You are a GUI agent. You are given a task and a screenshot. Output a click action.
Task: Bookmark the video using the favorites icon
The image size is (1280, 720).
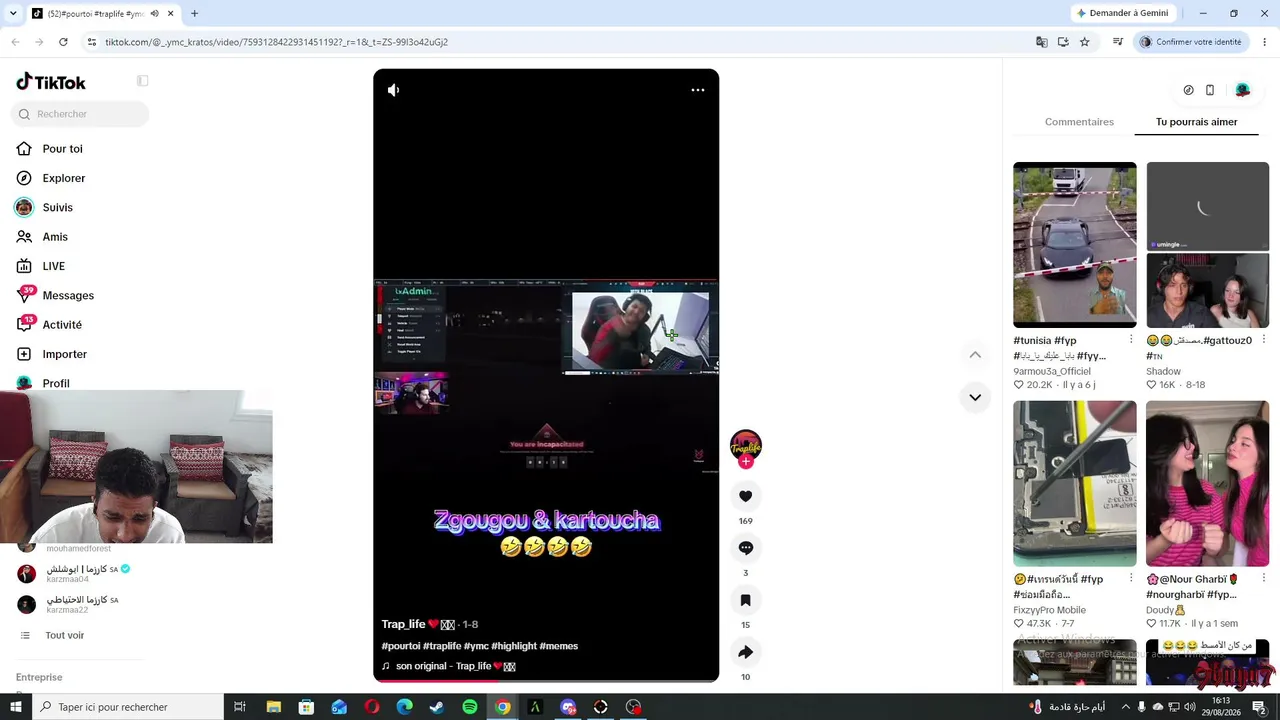[x=745, y=600]
